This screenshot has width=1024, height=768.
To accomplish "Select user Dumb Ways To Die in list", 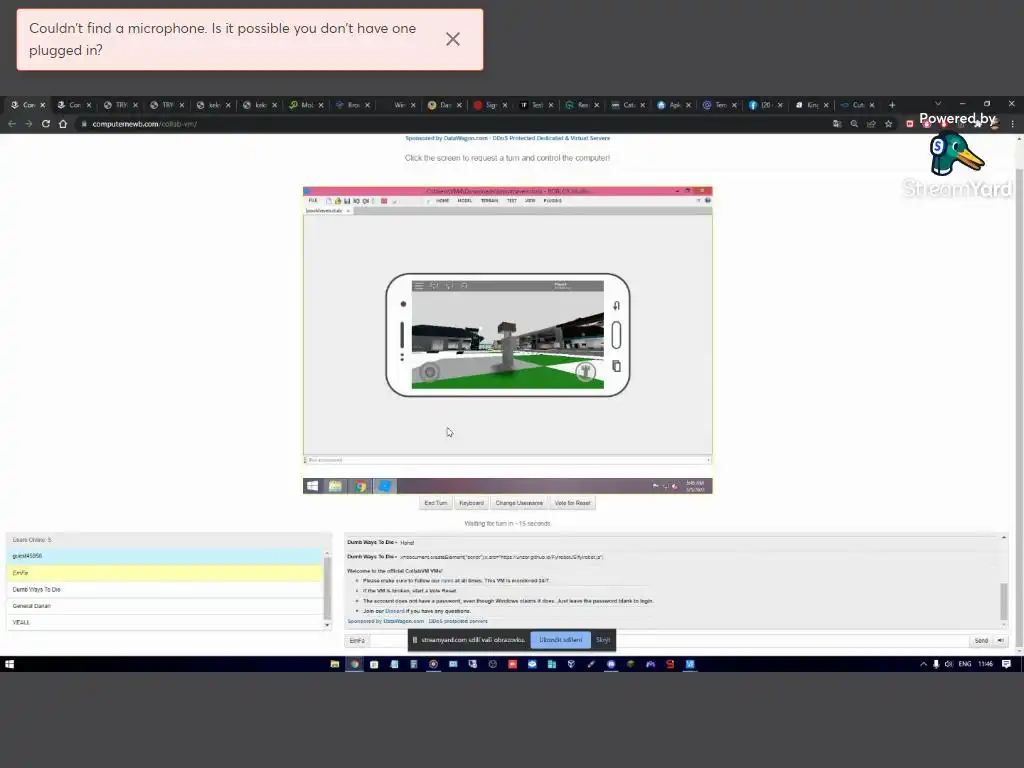I will point(165,589).
